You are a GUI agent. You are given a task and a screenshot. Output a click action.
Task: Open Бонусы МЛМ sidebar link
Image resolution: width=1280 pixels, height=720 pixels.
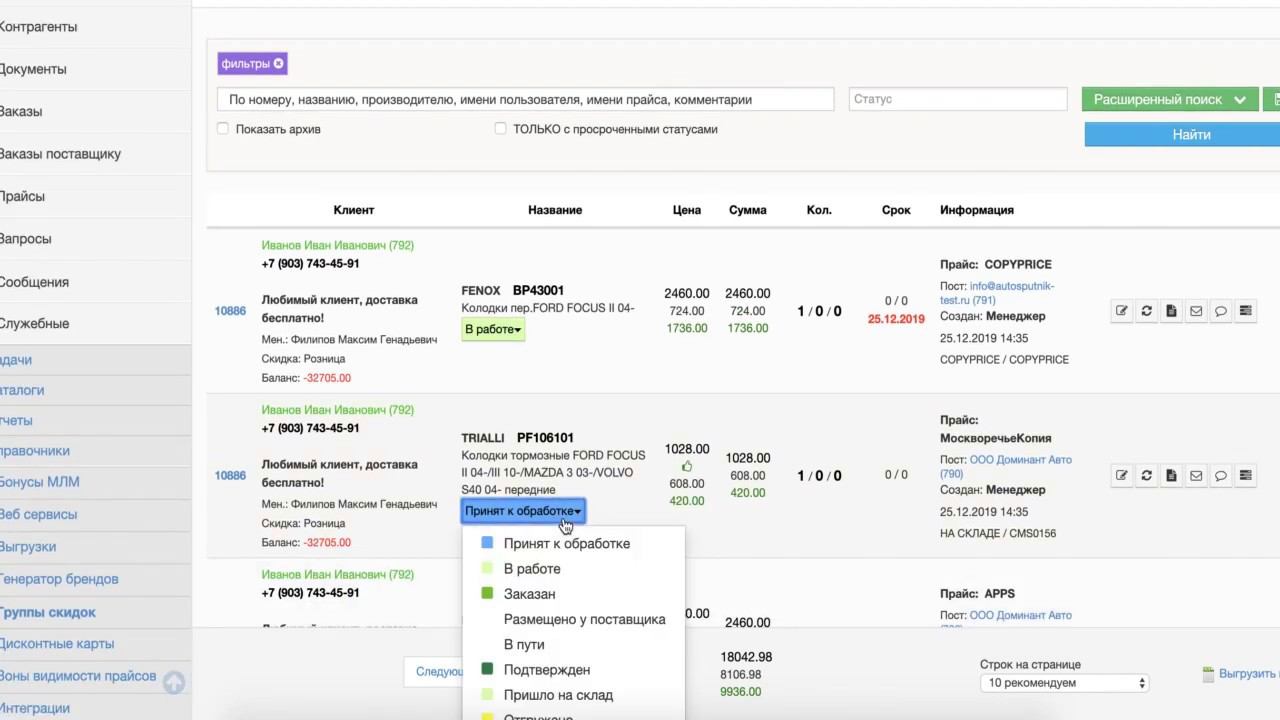click(39, 482)
